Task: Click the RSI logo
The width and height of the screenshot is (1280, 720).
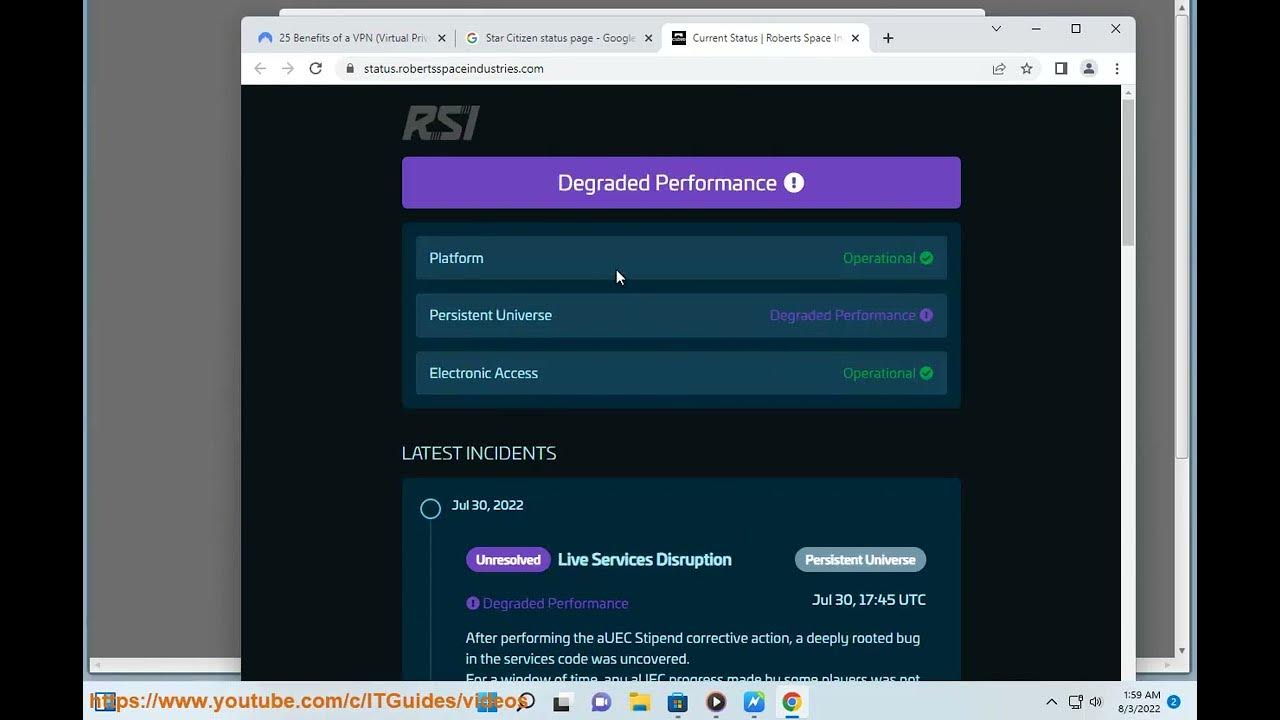Action: (x=441, y=123)
